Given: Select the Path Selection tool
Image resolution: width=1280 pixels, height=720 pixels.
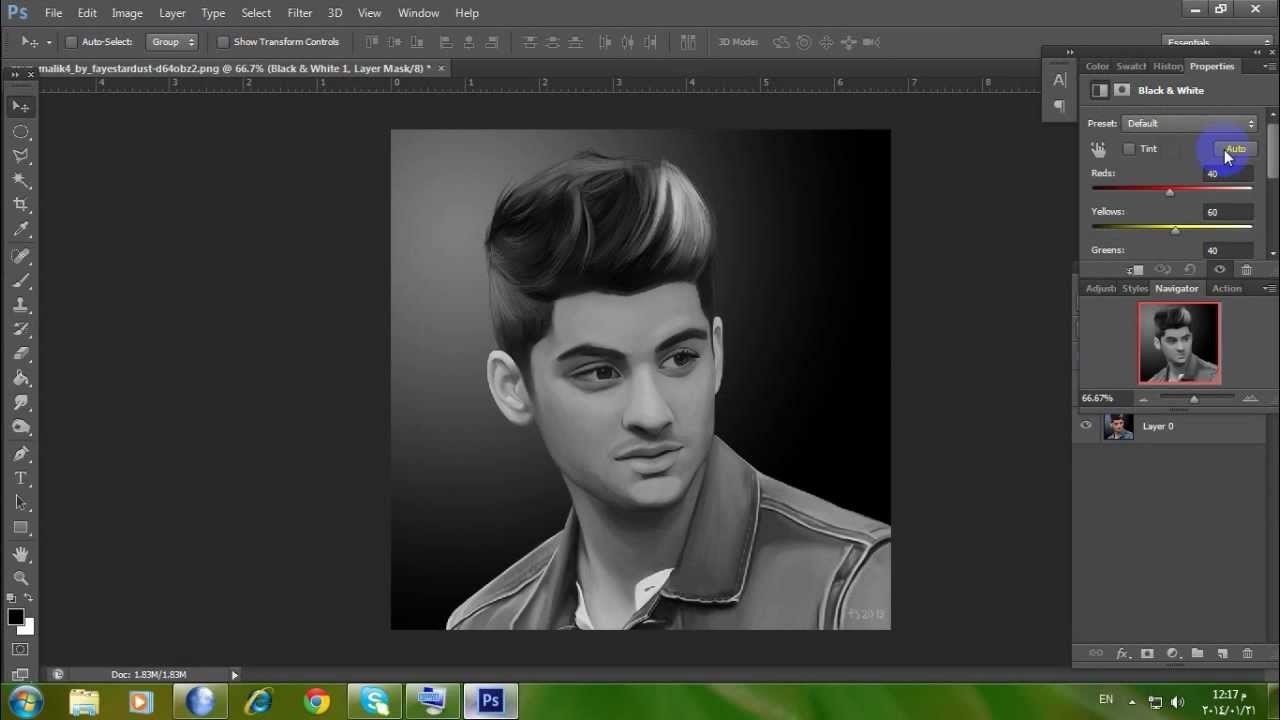Looking at the screenshot, I should point(21,503).
